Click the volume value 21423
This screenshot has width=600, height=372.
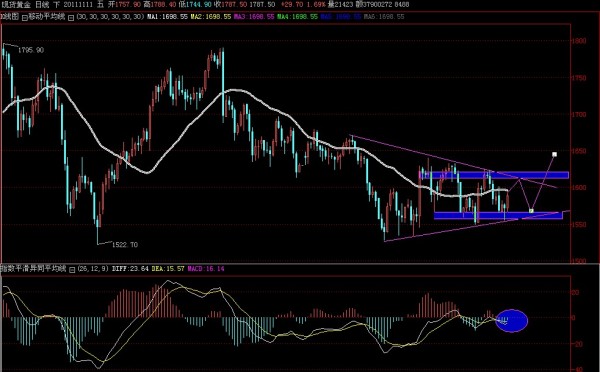point(344,5)
